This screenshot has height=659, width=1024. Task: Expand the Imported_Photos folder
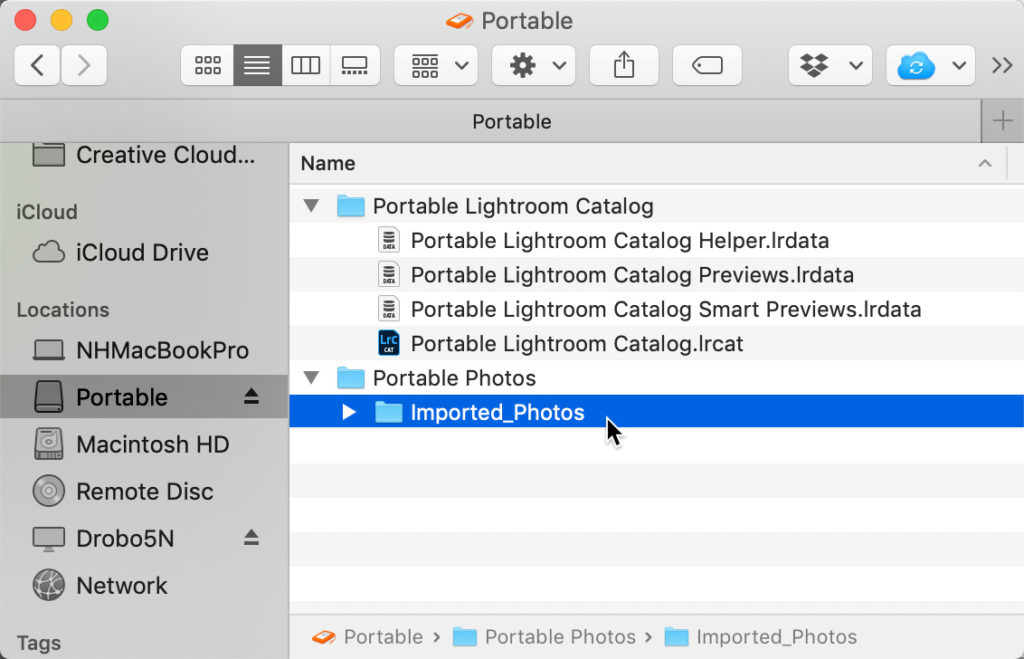click(349, 411)
